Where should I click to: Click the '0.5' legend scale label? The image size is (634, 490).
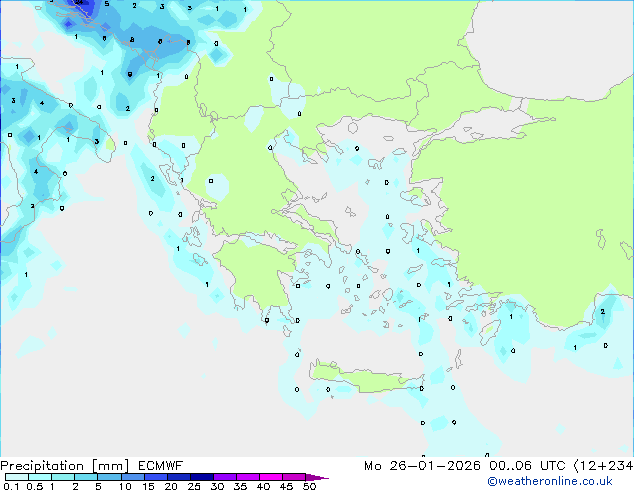point(35,486)
